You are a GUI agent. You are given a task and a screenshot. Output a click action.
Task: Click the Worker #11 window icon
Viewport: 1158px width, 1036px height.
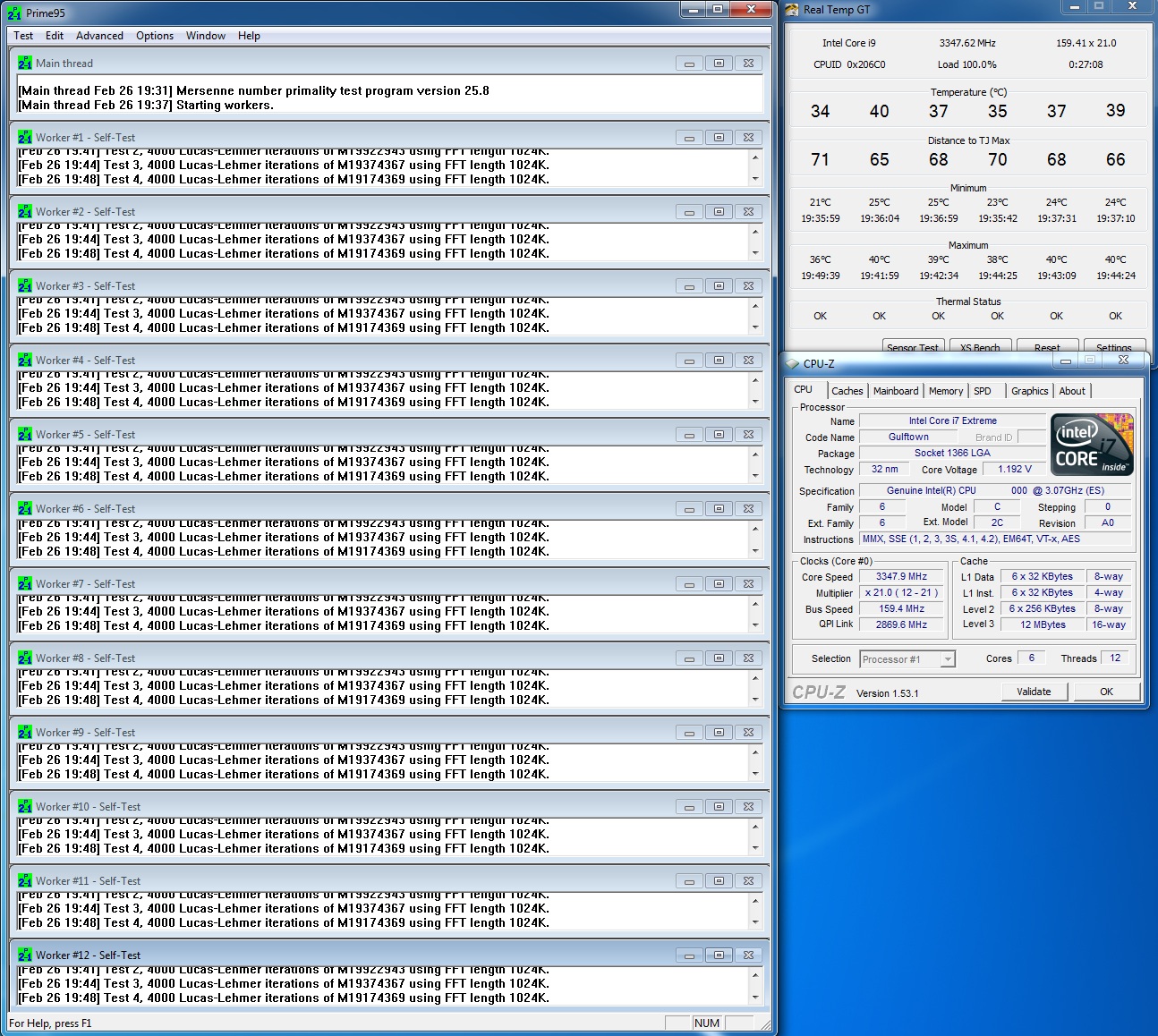pyautogui.click(x=25, y=881)
